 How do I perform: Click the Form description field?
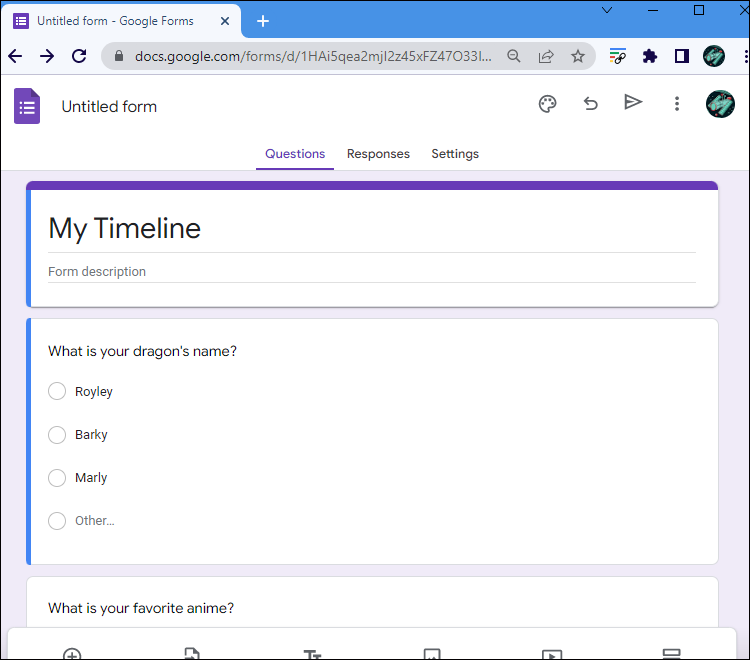coord(372,272)
